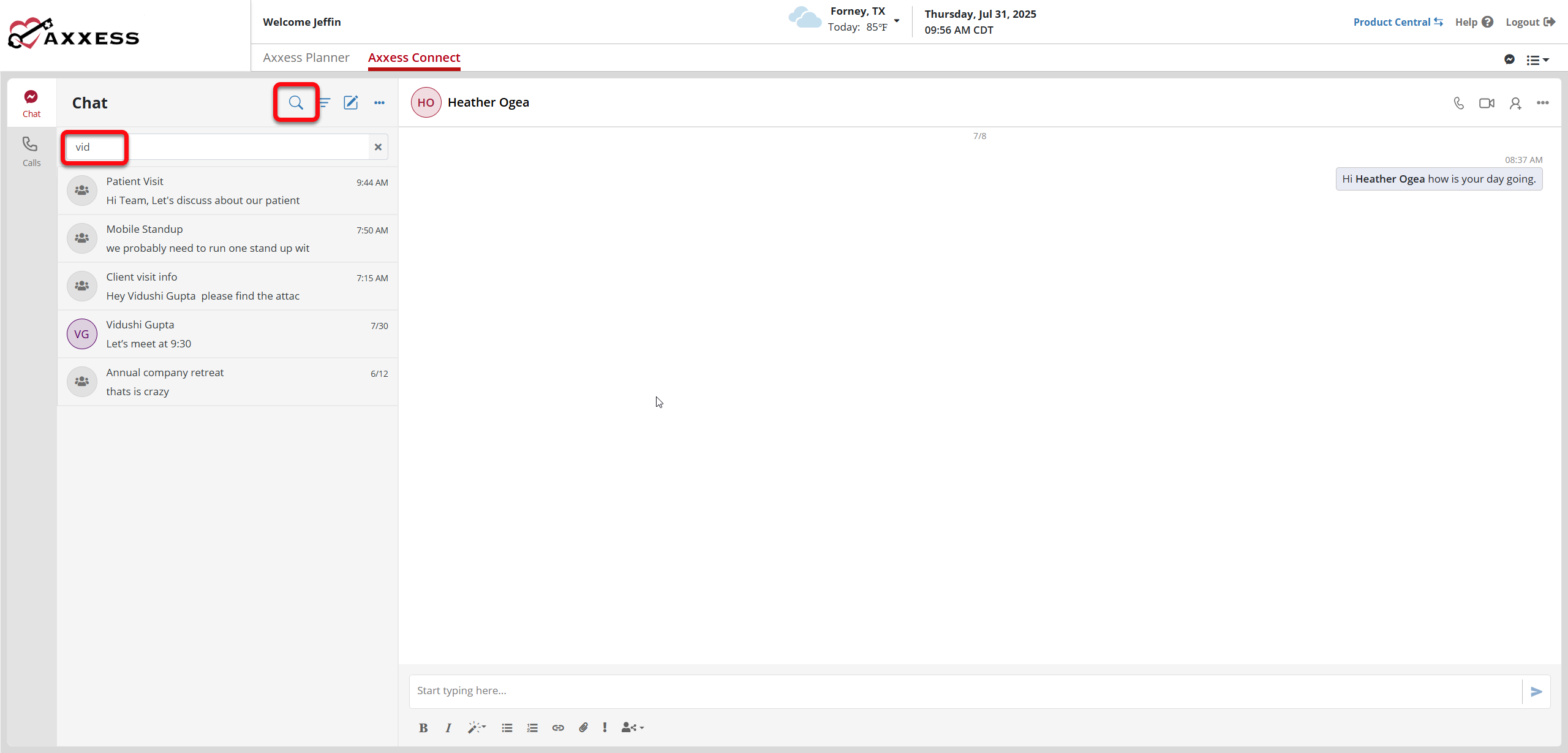Toggle italic text formatting
1568x753 pixels.
point(448,728)
